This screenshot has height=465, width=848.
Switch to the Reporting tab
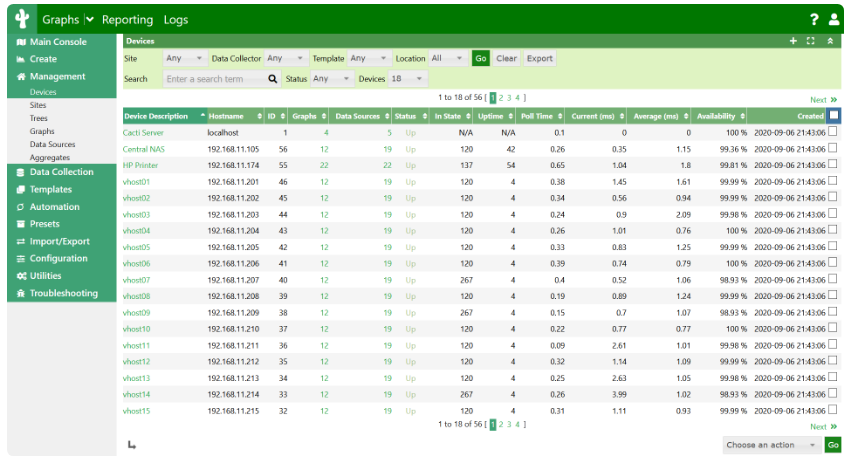pyautogui.click(x=128, y=20)
